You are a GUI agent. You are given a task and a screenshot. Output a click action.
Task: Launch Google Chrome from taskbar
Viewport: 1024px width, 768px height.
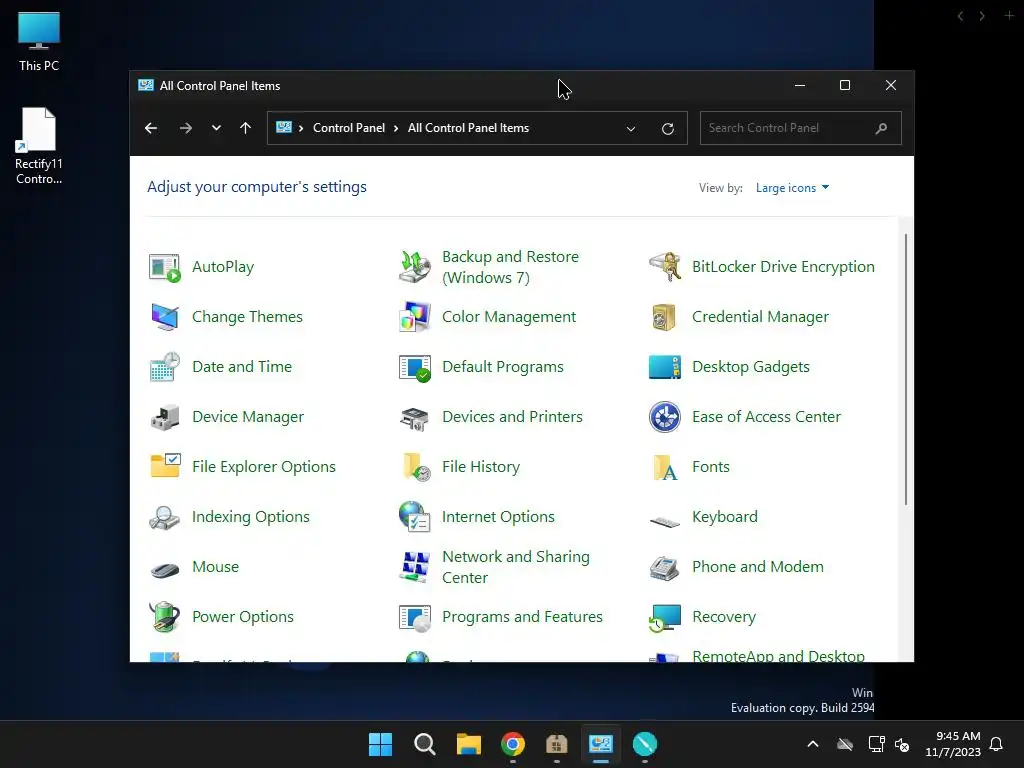pyautogui.click(x=513, y=744)
